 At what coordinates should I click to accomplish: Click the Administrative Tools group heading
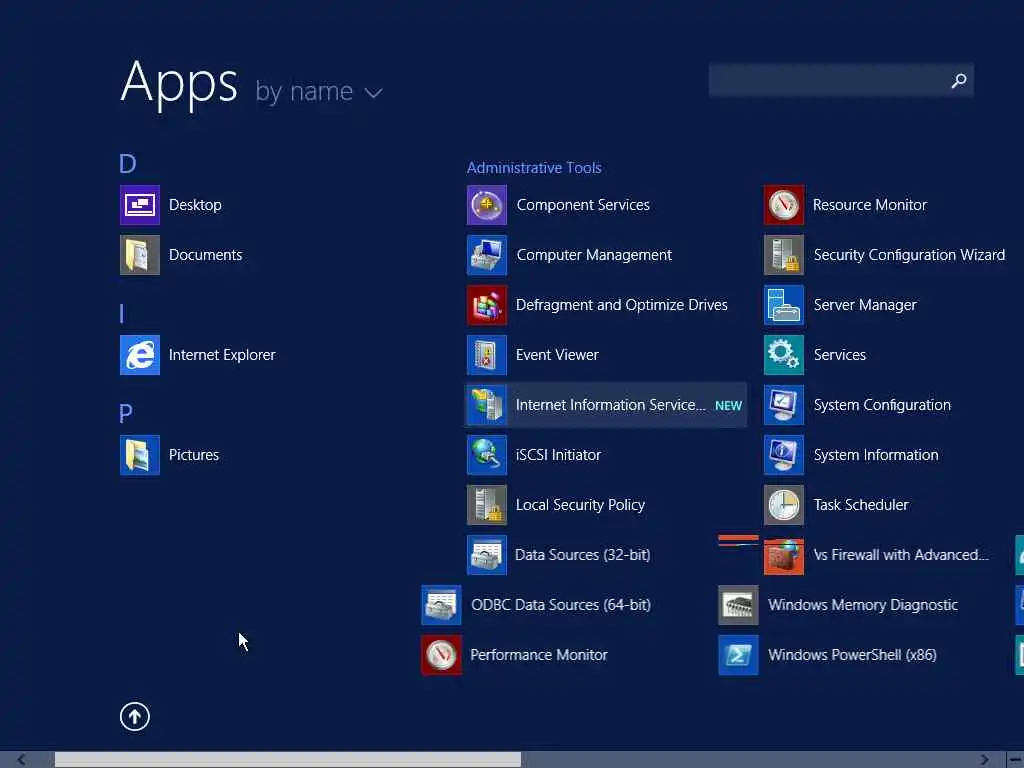pyautogui.click(x=534, y=168)
